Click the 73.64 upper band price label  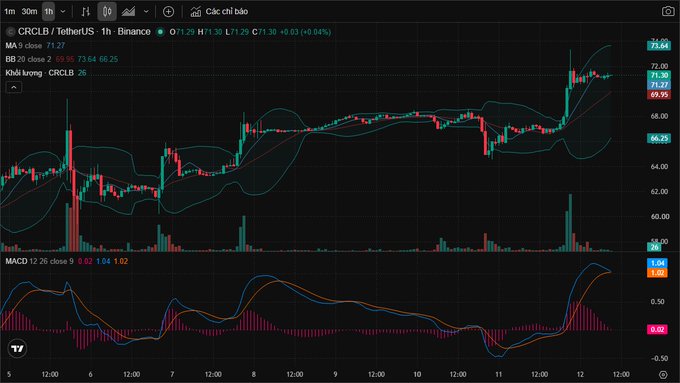coord(659,46)
